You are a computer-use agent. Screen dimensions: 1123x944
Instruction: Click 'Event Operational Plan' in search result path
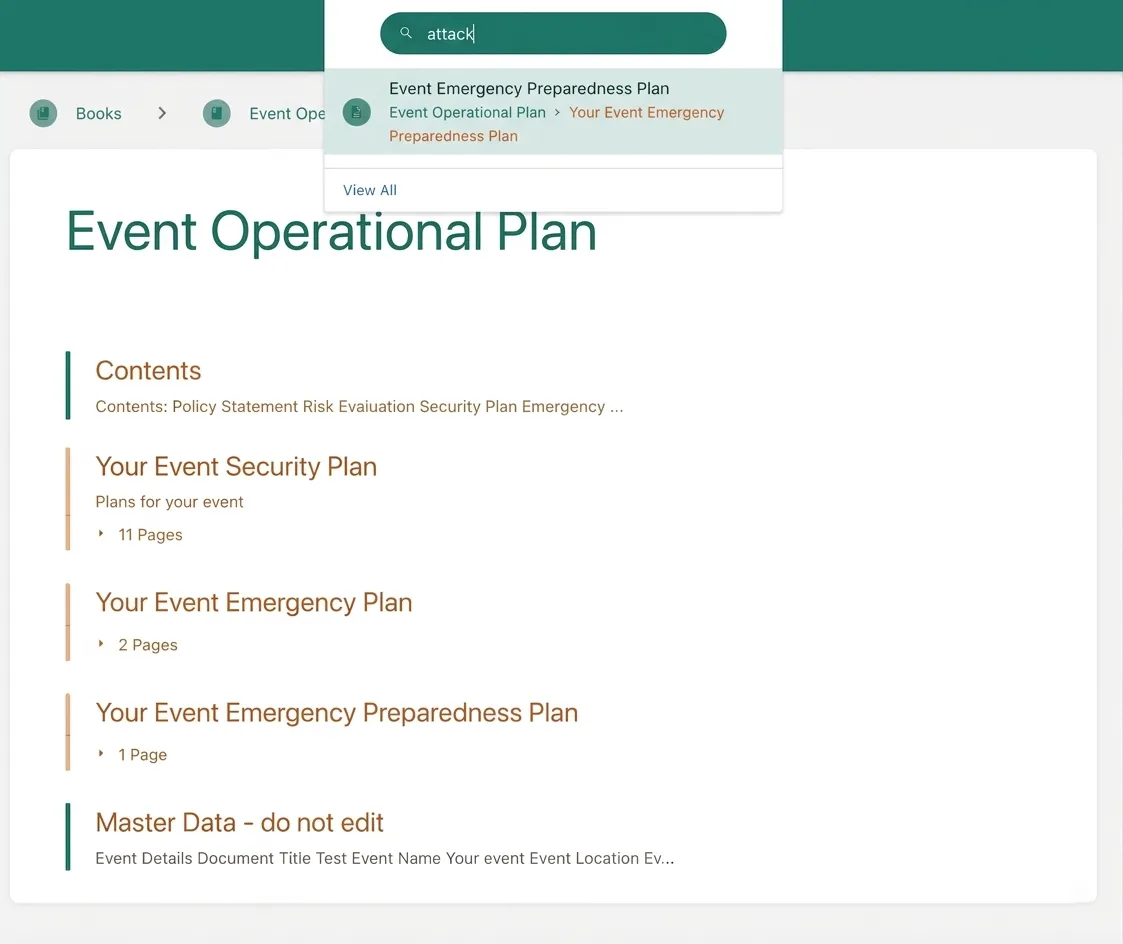(467, 112)
